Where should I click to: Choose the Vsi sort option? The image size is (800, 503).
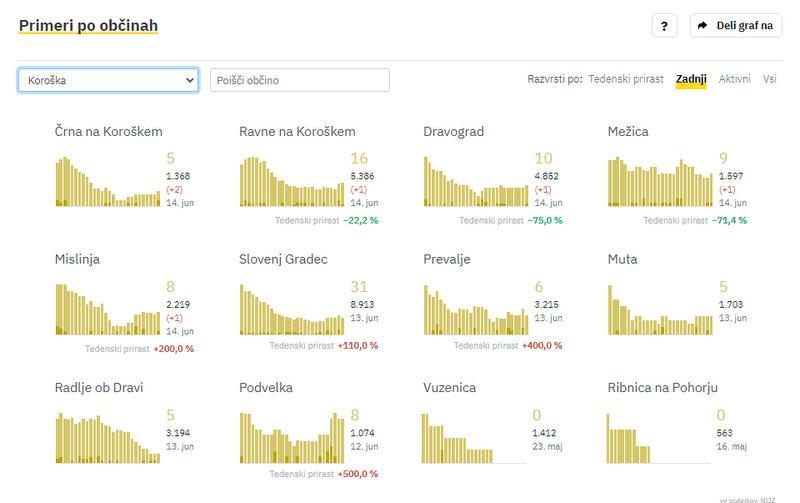pos(769,79)
